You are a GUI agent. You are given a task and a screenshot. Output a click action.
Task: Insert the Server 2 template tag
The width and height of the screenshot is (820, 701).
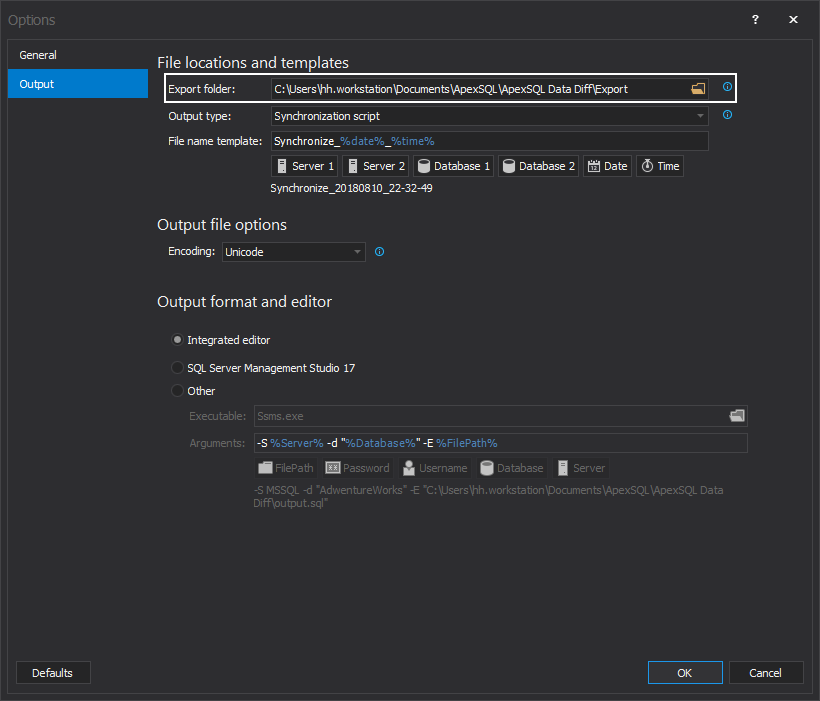point(375,166)
